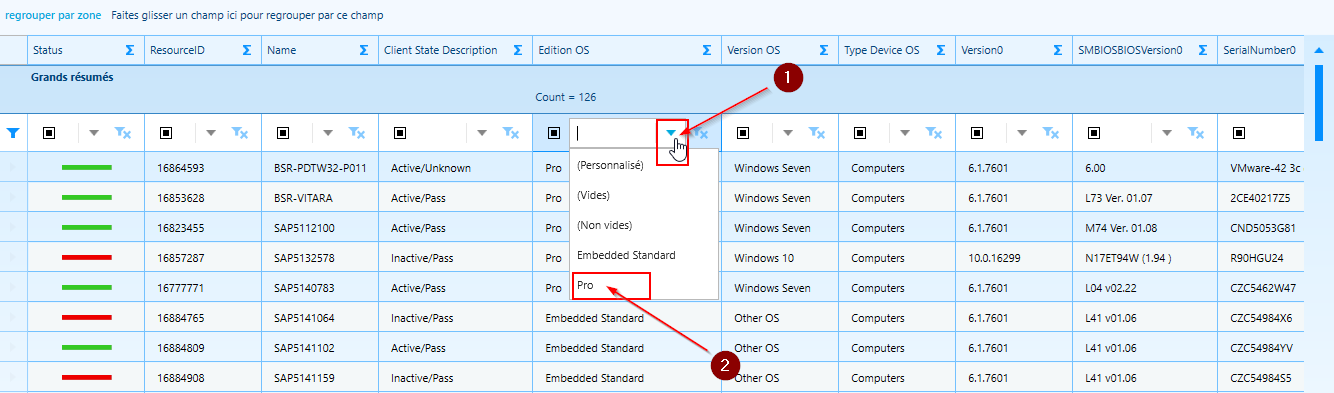Toggle the Type Device OS filter operator box
The width and height of the screenshot is (1334, 393).
click(859, 132)
